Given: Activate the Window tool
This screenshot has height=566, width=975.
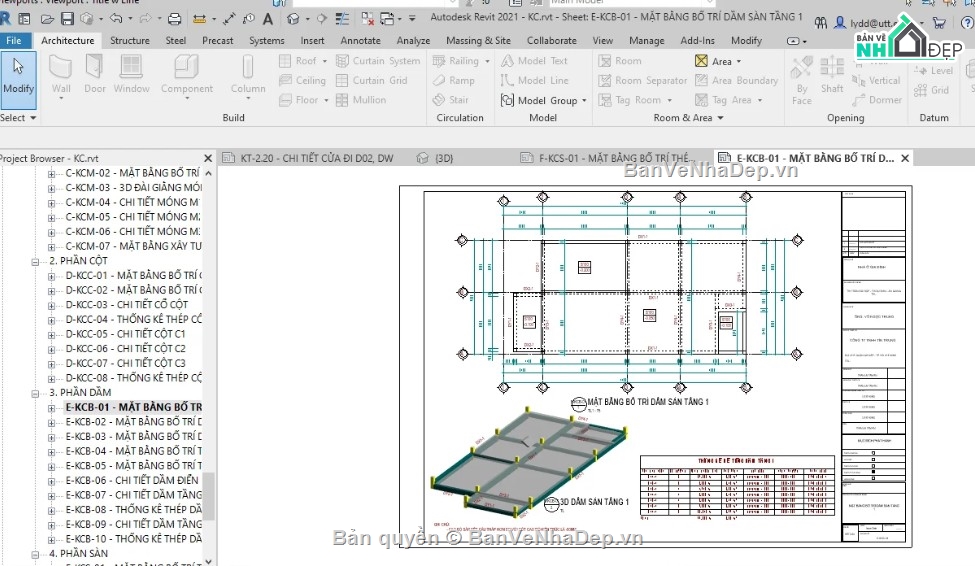Looking at the screenshot, I should [131, 75].
